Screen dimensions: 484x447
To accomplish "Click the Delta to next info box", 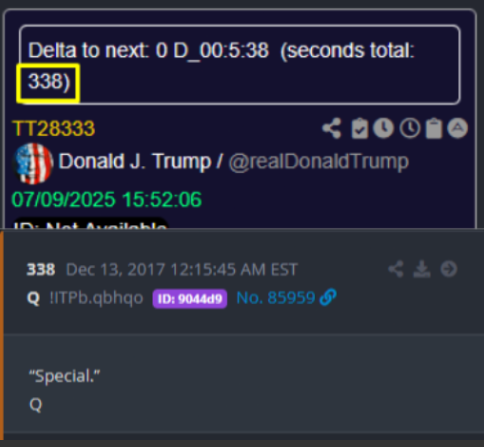I will (240, 65).
